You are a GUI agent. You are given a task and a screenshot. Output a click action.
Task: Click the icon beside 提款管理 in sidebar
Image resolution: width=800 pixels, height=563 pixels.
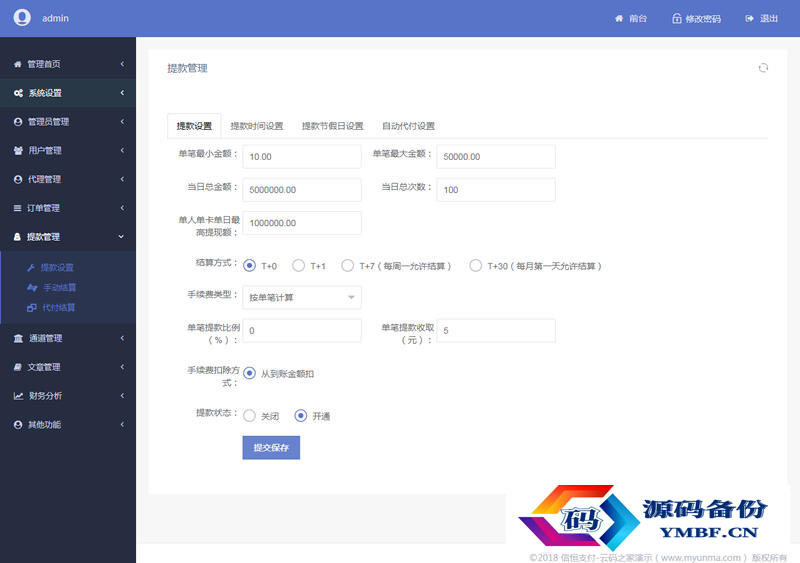(x=17, y=237)
